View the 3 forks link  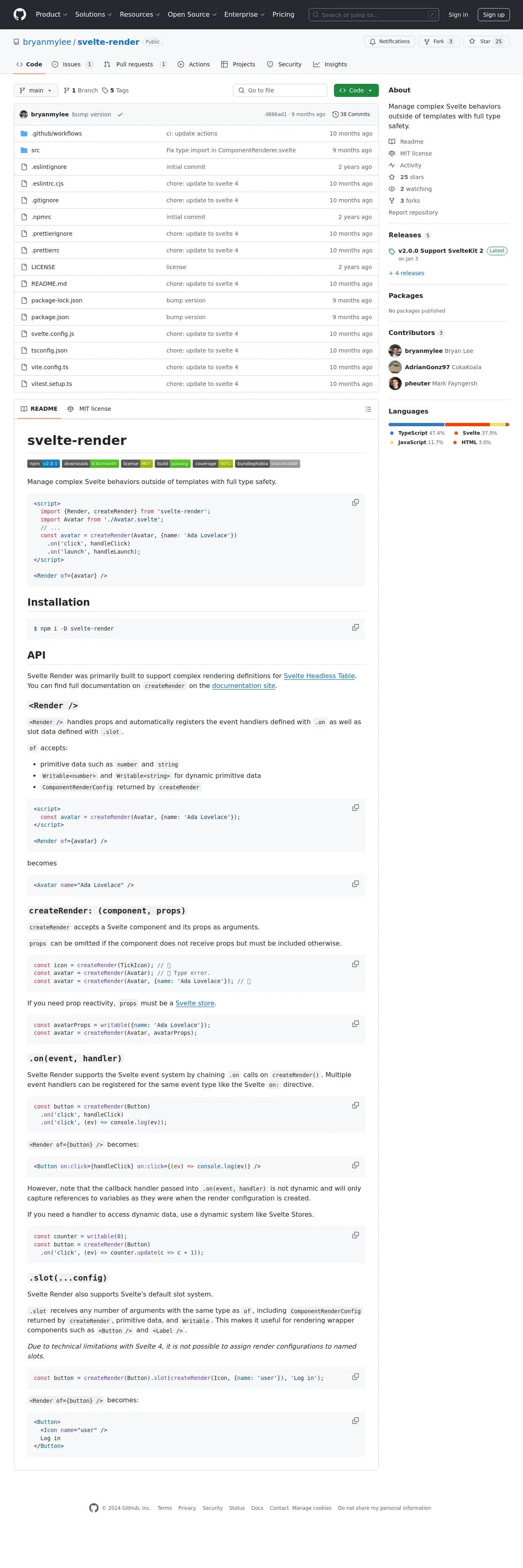[x=404, y=201]
